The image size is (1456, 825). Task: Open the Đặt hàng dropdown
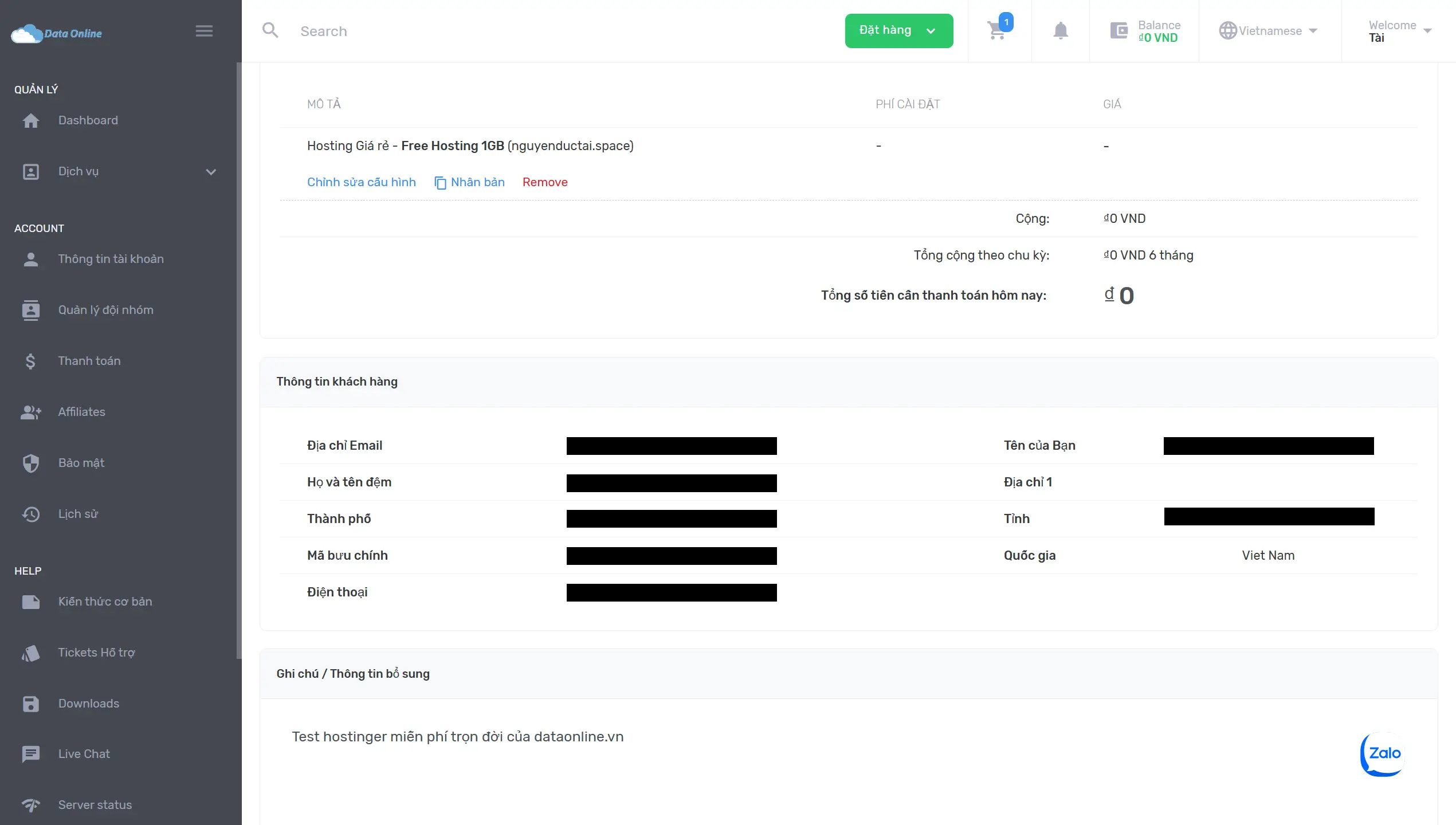pos(898,31)
